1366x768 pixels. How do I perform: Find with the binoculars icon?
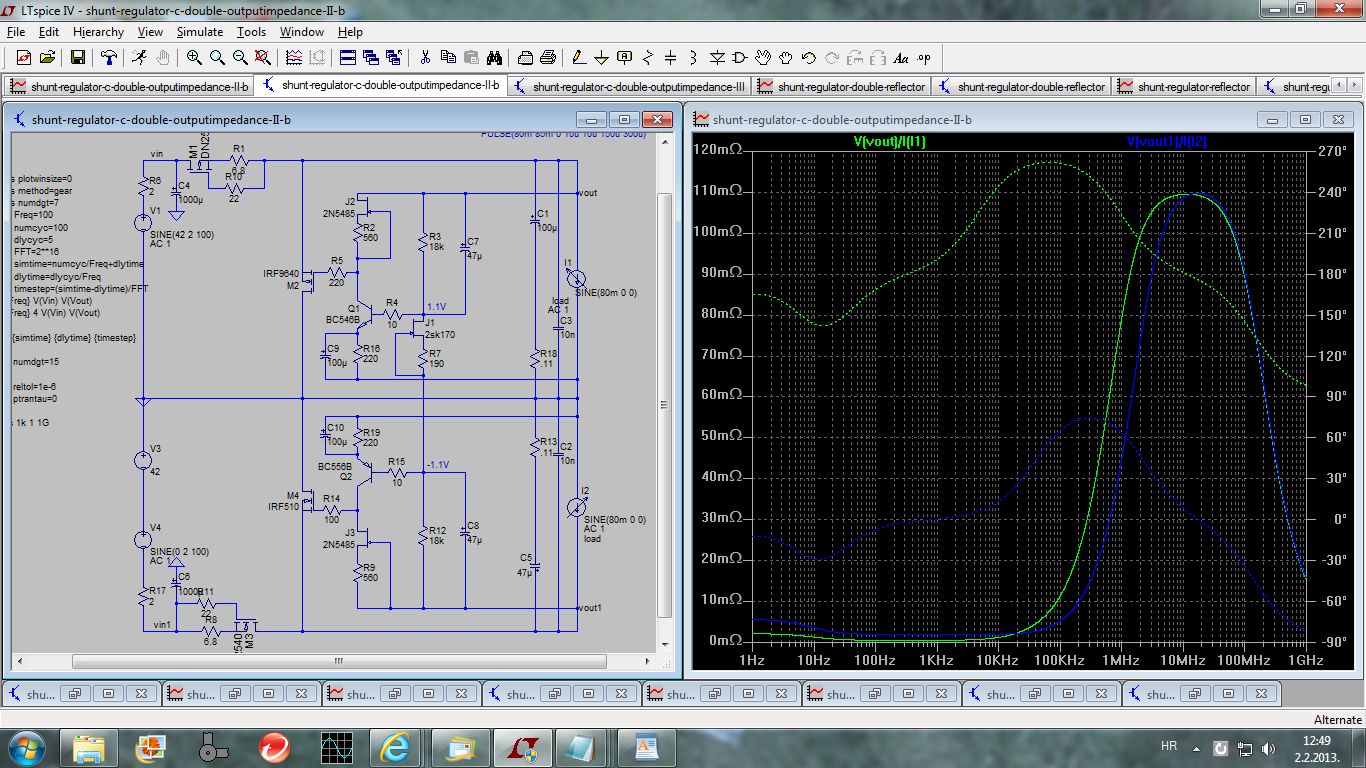(494, 57)
